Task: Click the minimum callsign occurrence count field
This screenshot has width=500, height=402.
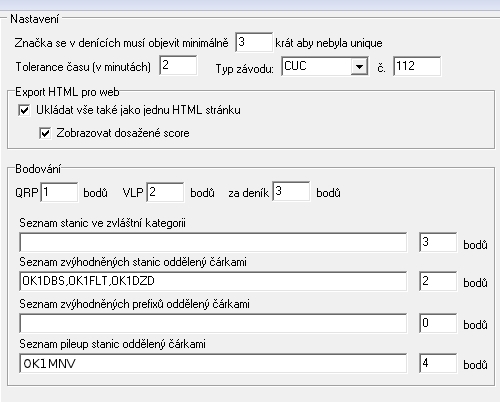Action: click(x=254, y=42)
